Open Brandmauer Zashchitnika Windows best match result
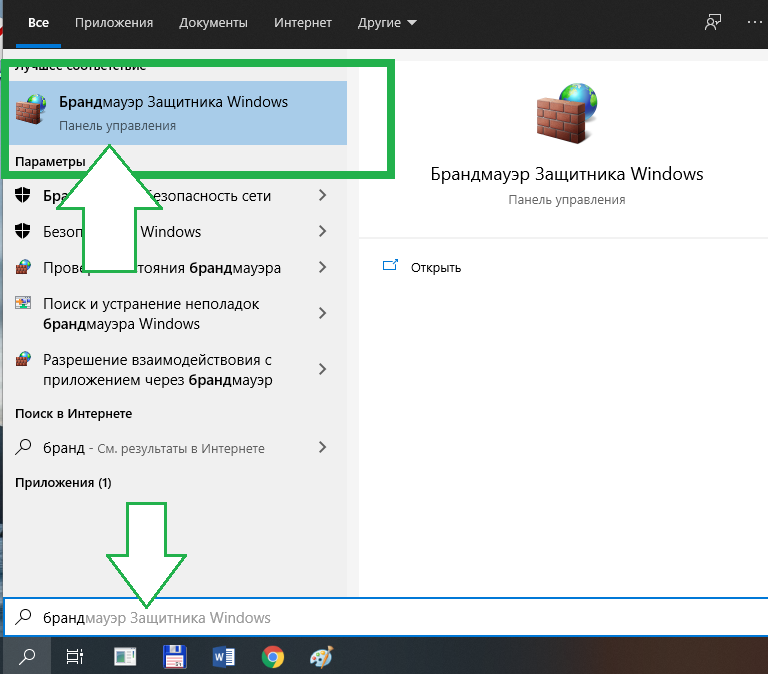The width and height of the screenshot is (768, 674). pos(175,112)
